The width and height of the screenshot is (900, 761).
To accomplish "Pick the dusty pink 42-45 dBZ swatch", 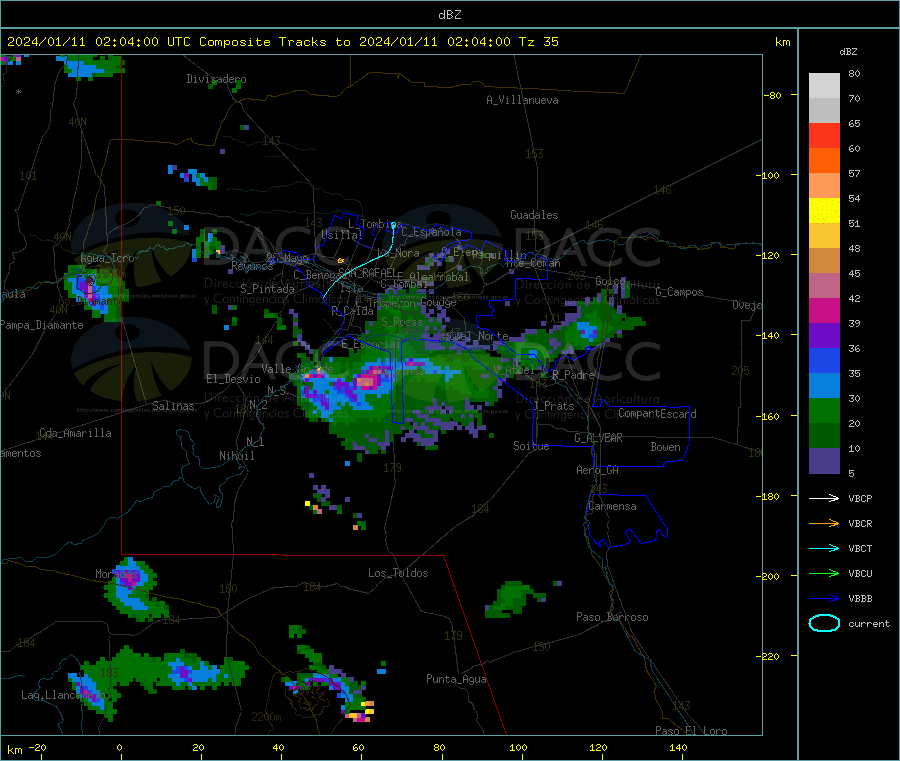I will tap(824, 285).
